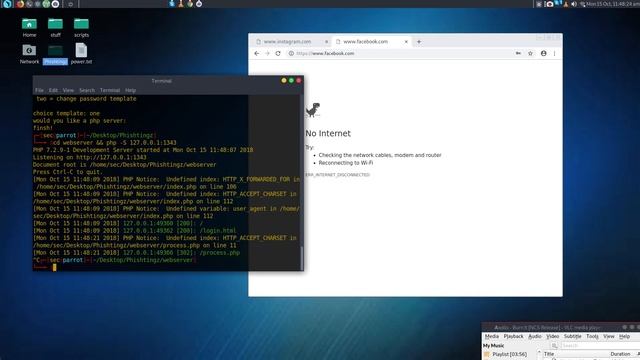Click the 'Listening on http://127.0.0.1:1343' terminal line
The height and width of the screenshot is (360, 640).
tap(89, 158)
